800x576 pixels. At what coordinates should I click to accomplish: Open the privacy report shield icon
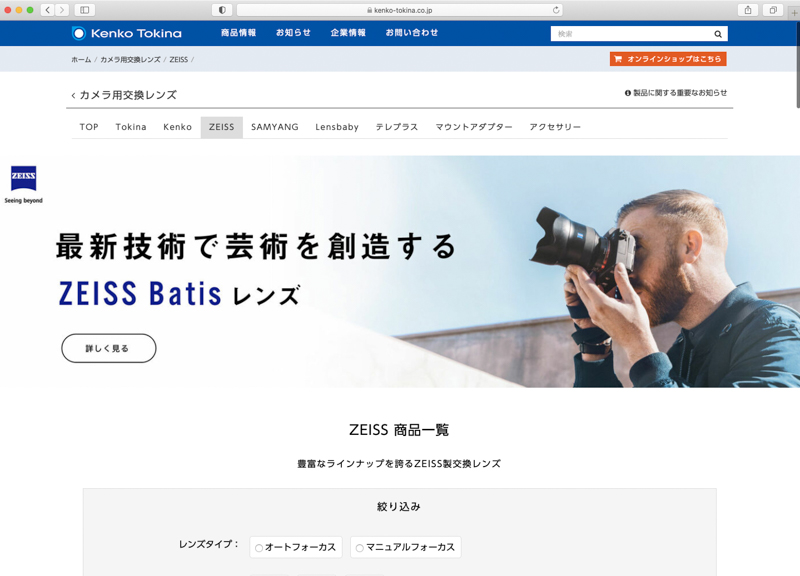tap(222, 10)
